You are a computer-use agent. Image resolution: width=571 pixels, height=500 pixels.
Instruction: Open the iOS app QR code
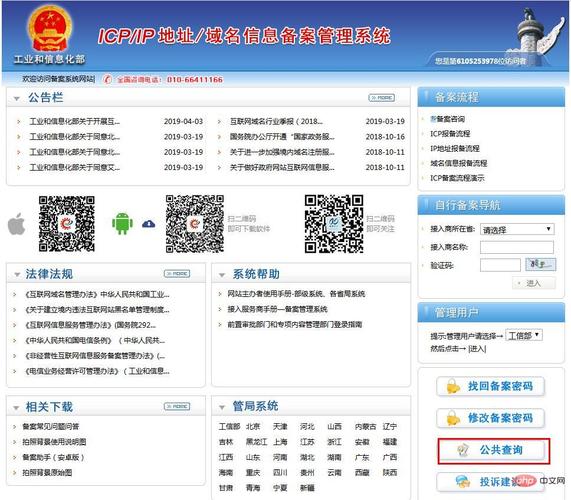[x=67, y=224]
